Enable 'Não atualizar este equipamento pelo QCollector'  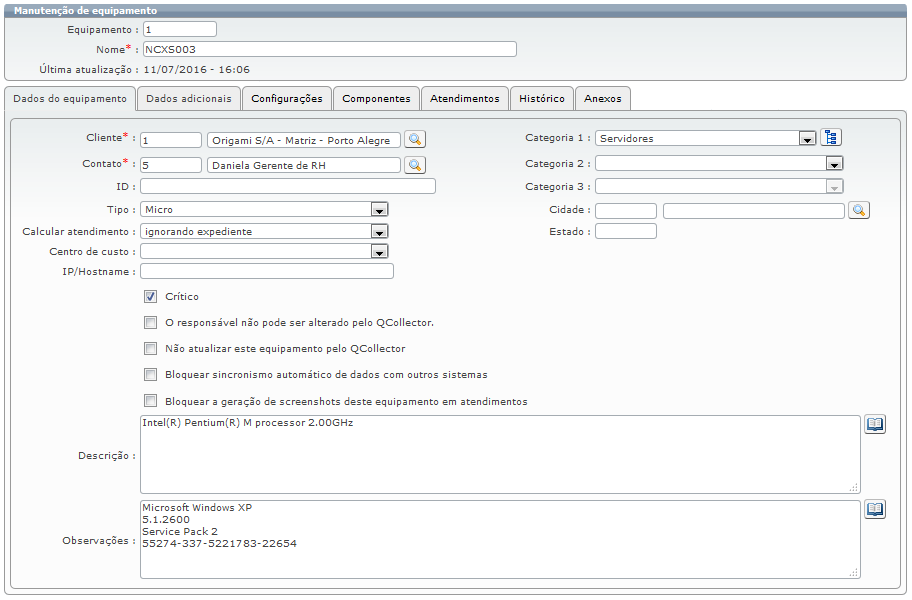151,349
